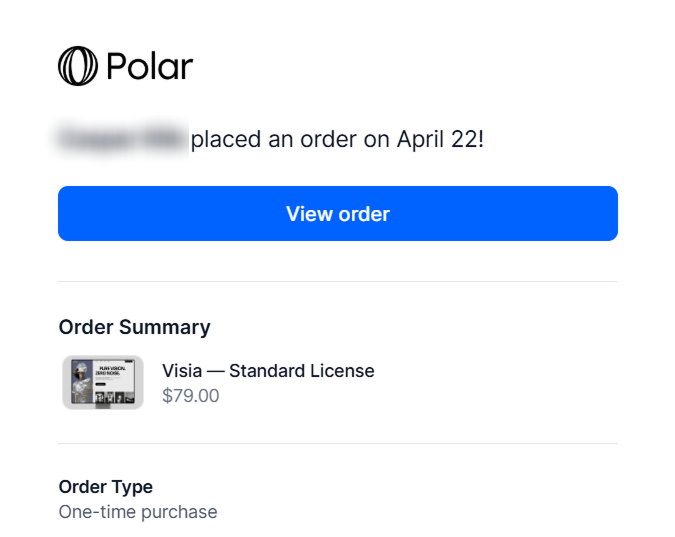Select the Order Summary heading

(135, 327)
